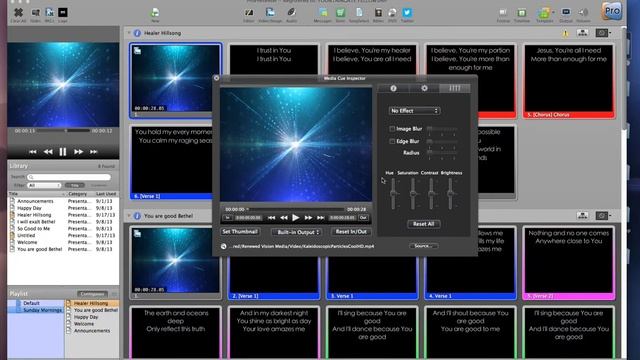Select Welcome in the playlist items
Viewport: 640px width, 360px height.
coord(84,324)
